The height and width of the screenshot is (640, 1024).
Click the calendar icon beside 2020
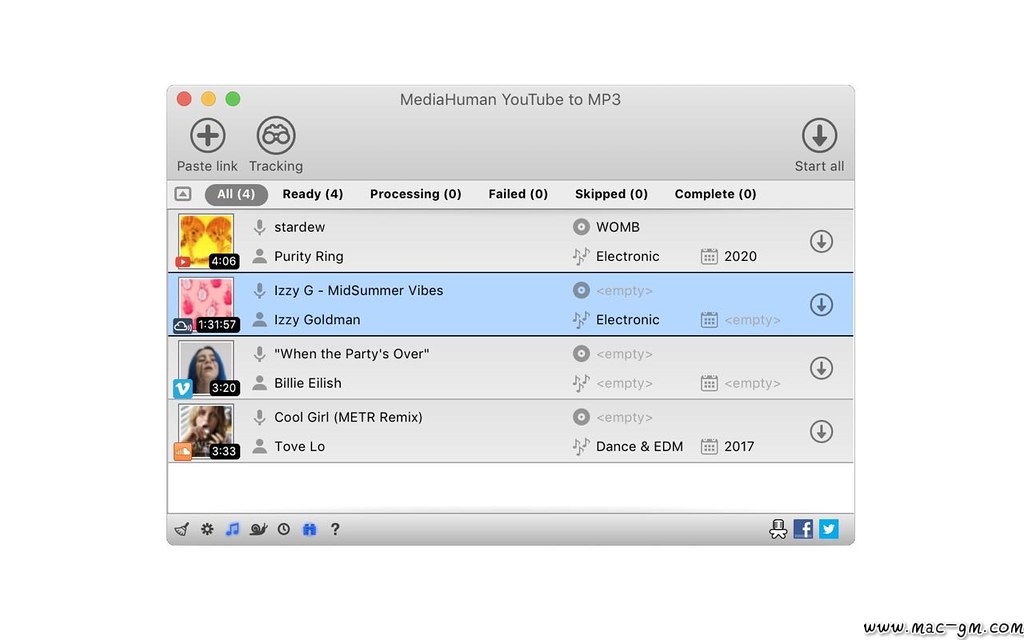[709, 257]
